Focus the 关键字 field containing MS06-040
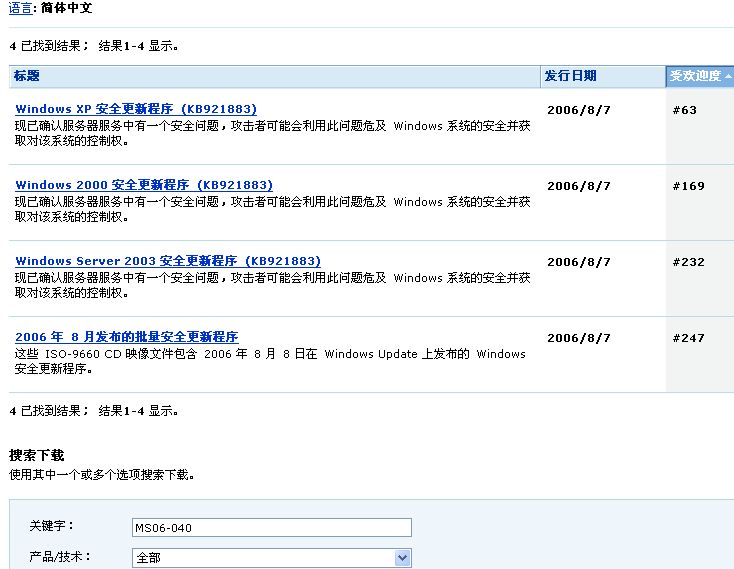Screen dimensions: 734x569 (x=272, y=527)
